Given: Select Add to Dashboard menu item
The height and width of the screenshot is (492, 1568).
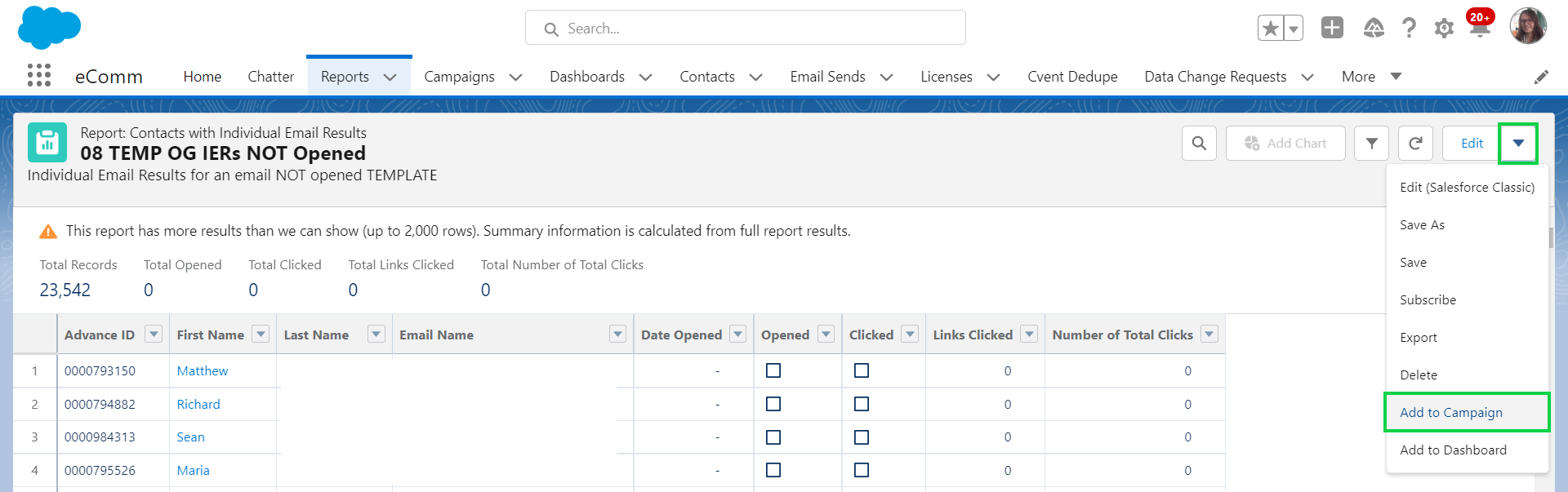Looking at the screenshot, I should tap(1467, 450).
